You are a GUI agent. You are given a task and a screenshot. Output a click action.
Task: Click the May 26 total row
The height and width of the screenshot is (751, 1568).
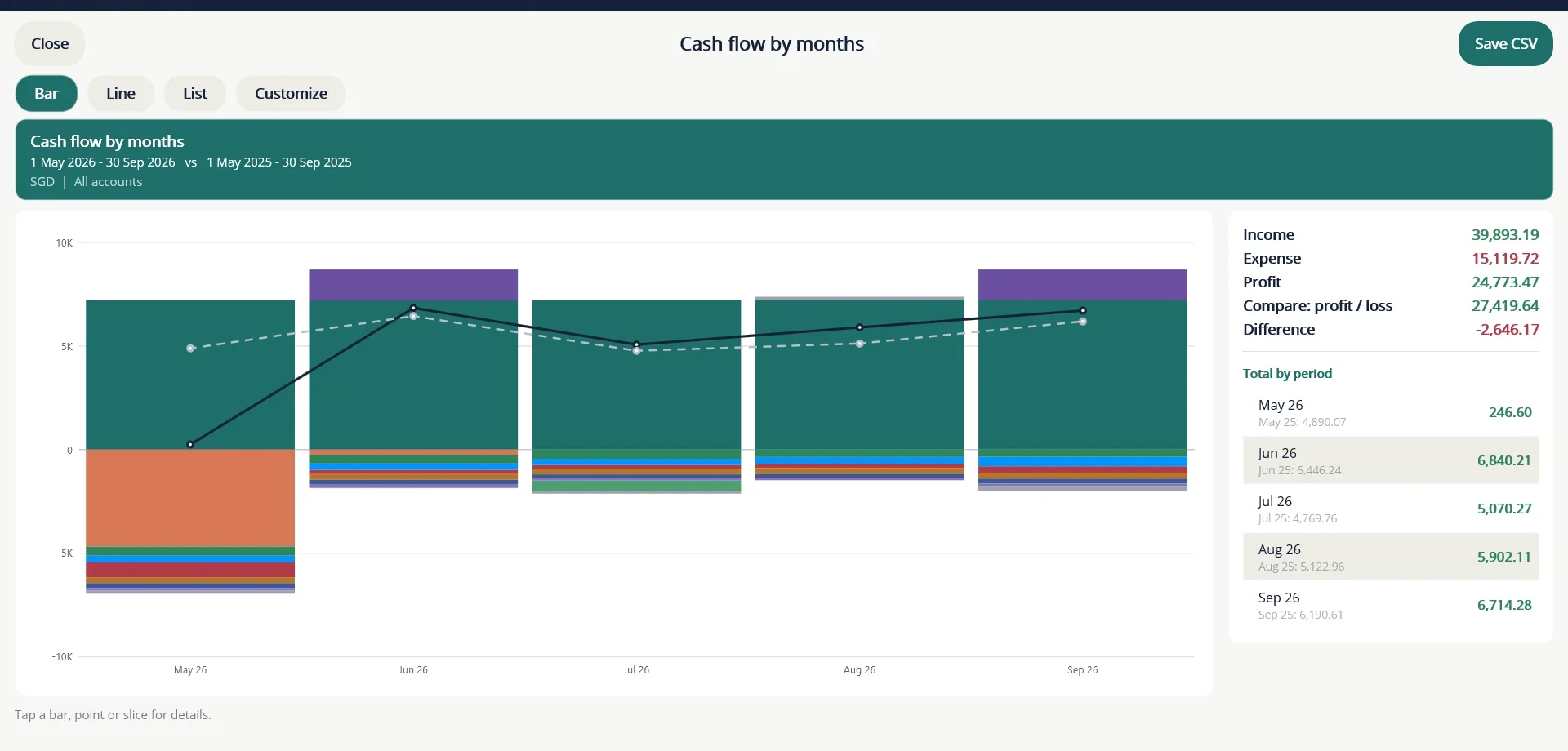(1391, 412)
